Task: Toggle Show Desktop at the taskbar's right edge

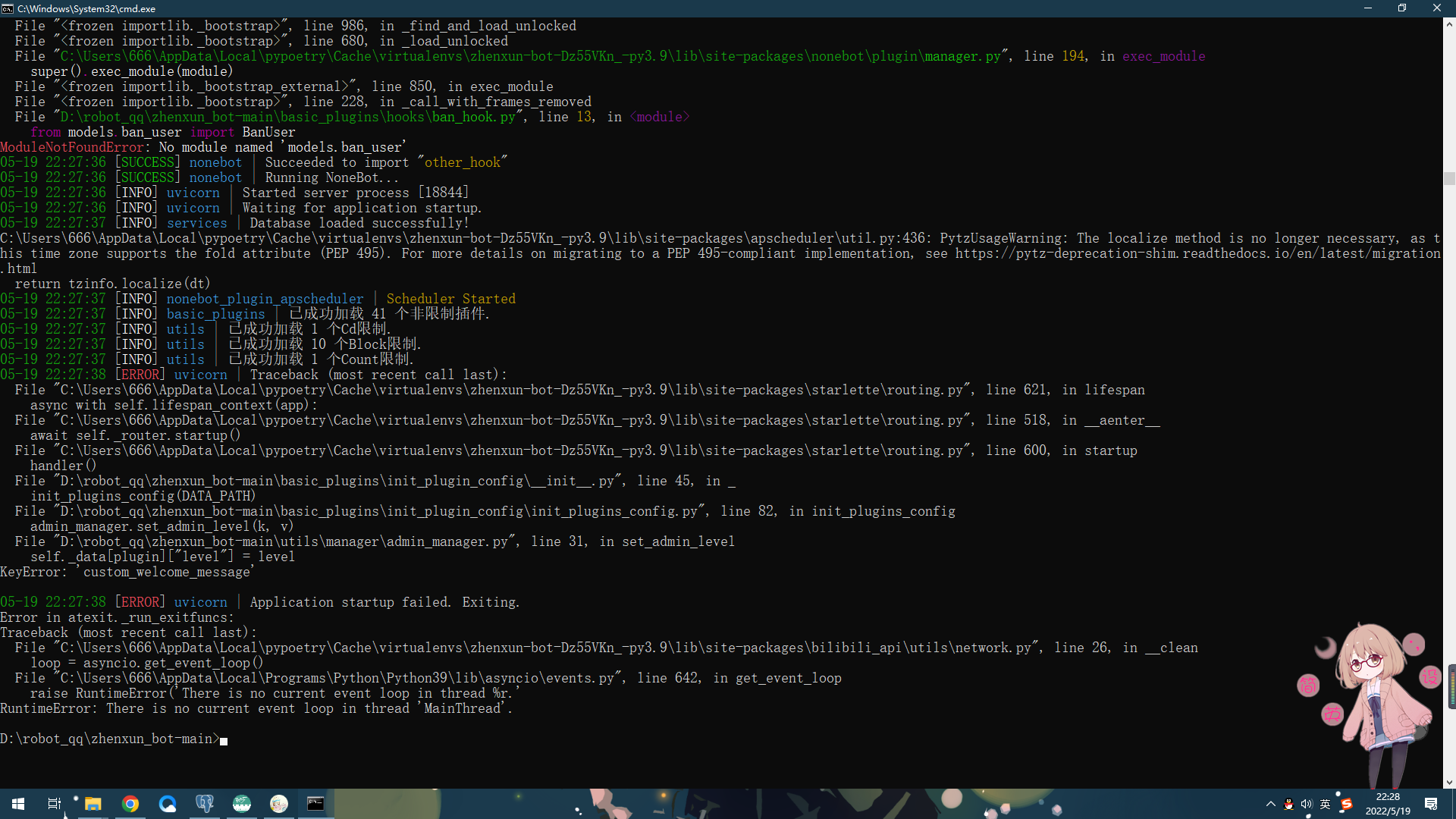Action: point(1454,804)
